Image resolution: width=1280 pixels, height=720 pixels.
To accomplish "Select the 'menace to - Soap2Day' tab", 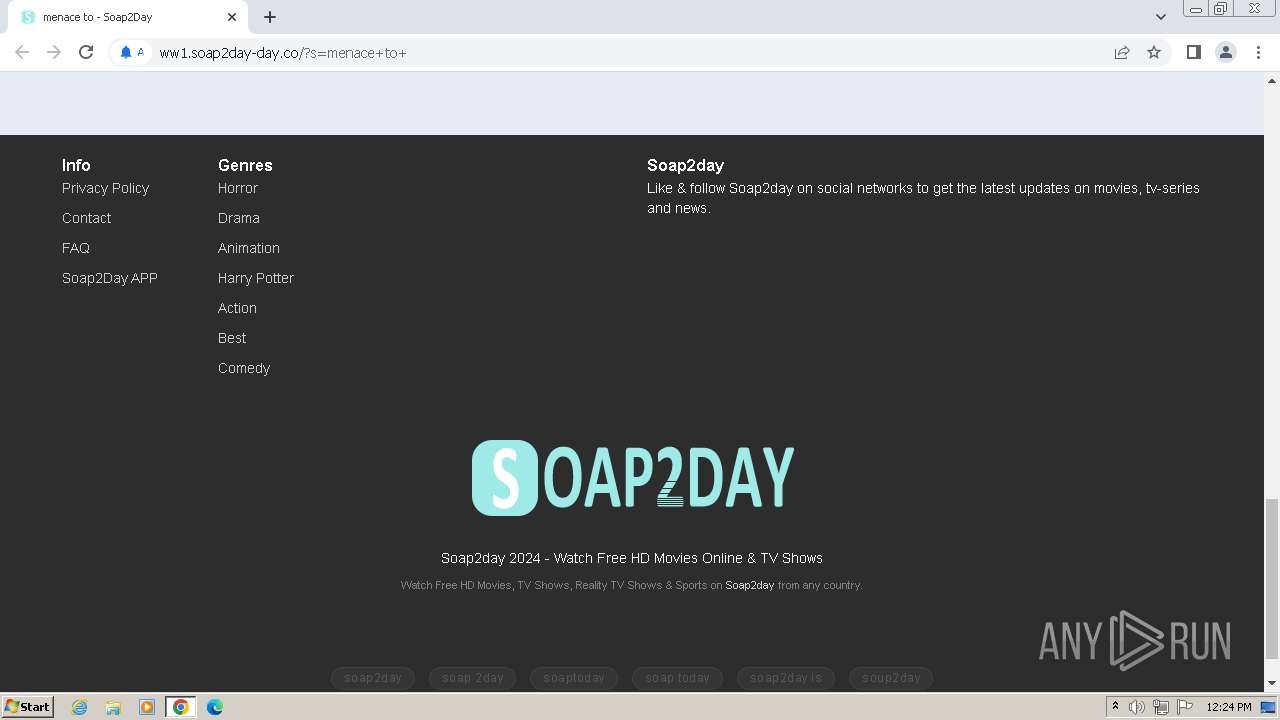I will 128,17.
